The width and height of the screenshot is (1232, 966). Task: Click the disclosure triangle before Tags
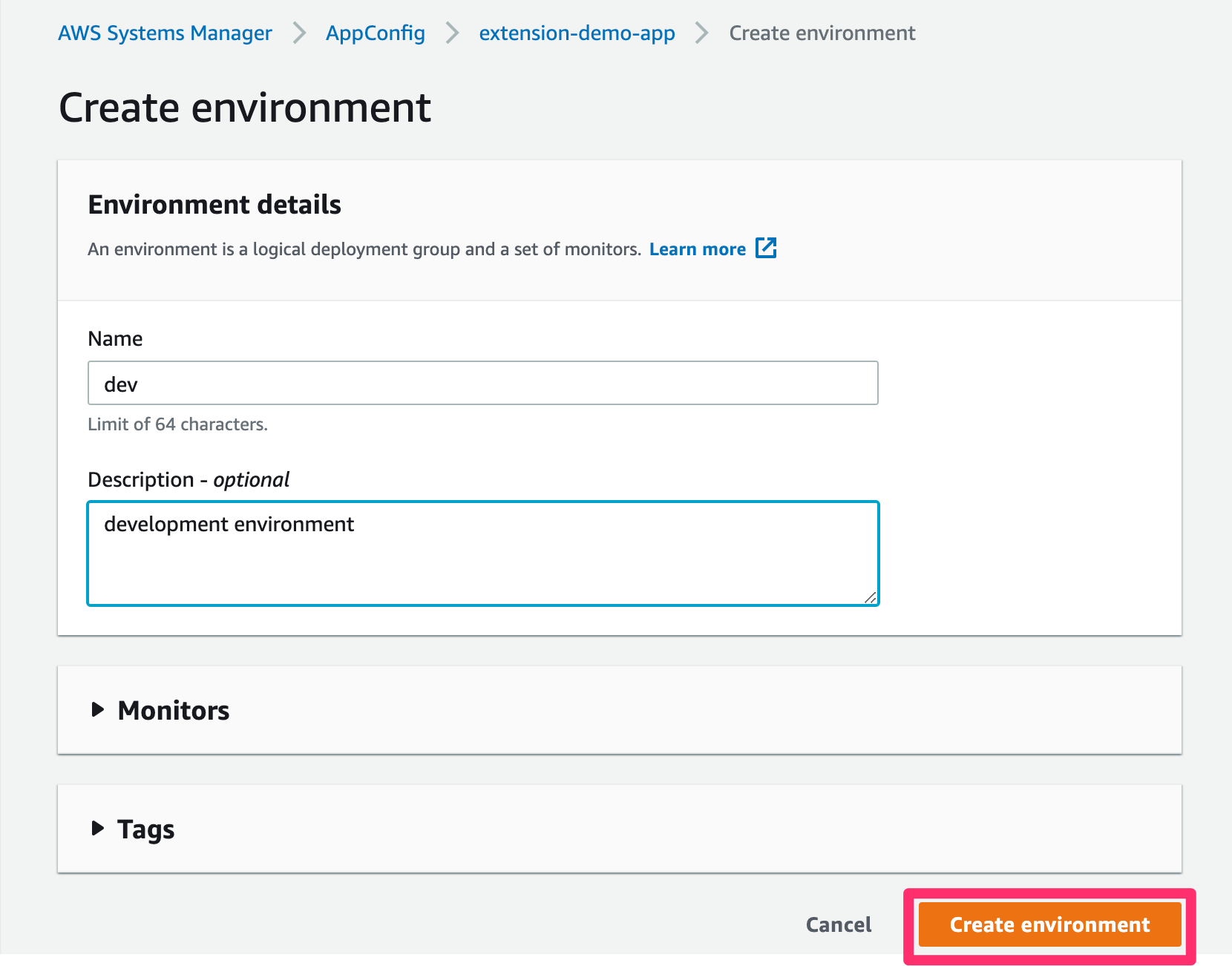tap(98, 829)
